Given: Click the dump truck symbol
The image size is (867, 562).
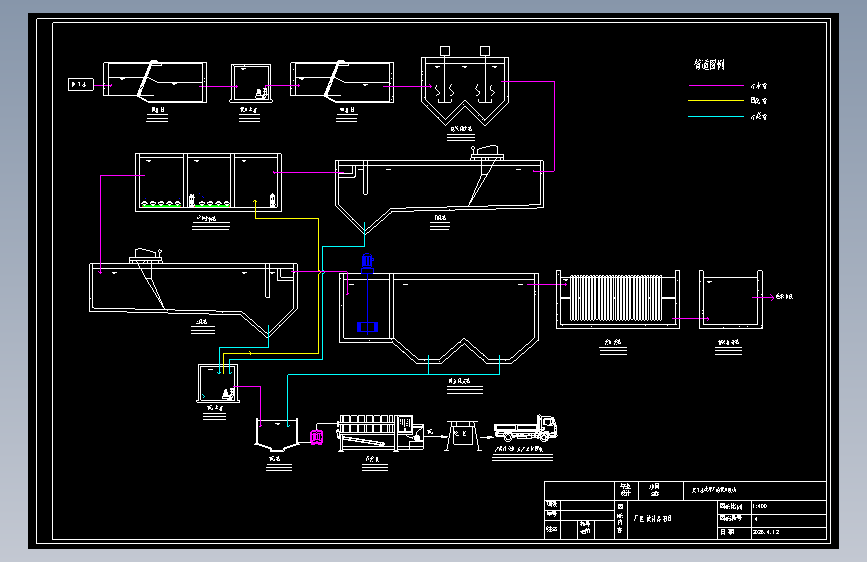Looking at the screenshot, I should click(526, 428).
